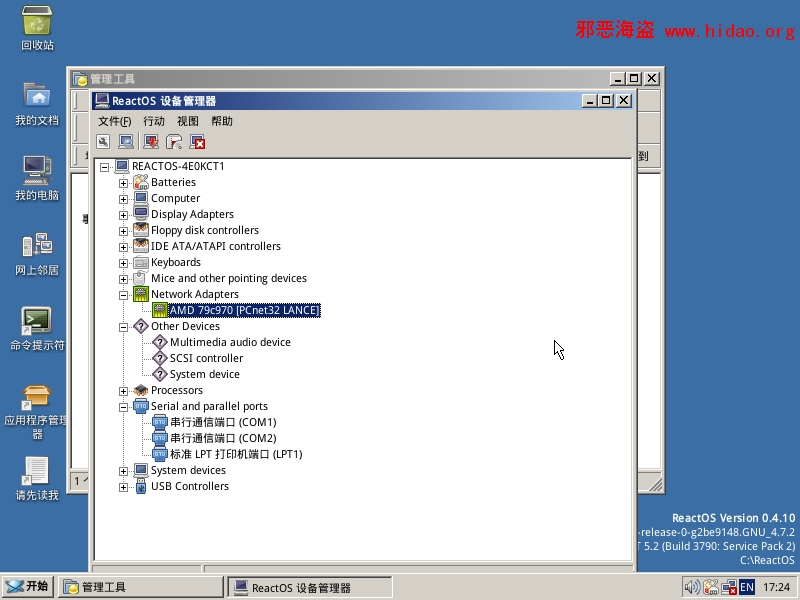Switch to 管理工具 taskbar button
The width and height of the screenshot is (800, 600).
click(x=140, y=587)
